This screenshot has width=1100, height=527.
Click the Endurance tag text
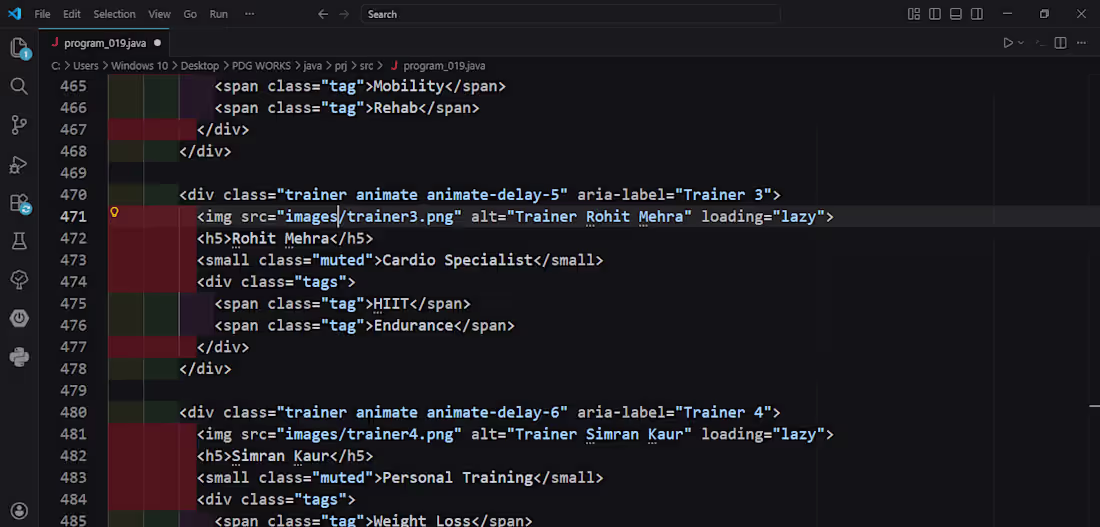tap(413, 326)
